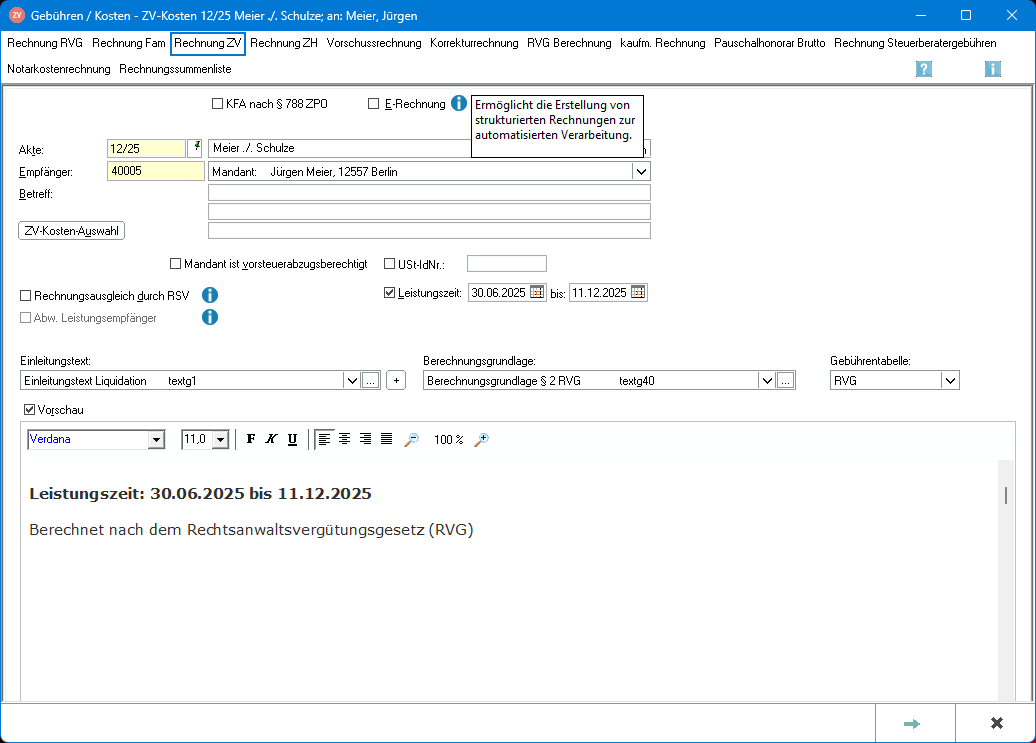The image size is (1036, 743).
Task: Center-align the preview text
Action: point(345,439)
